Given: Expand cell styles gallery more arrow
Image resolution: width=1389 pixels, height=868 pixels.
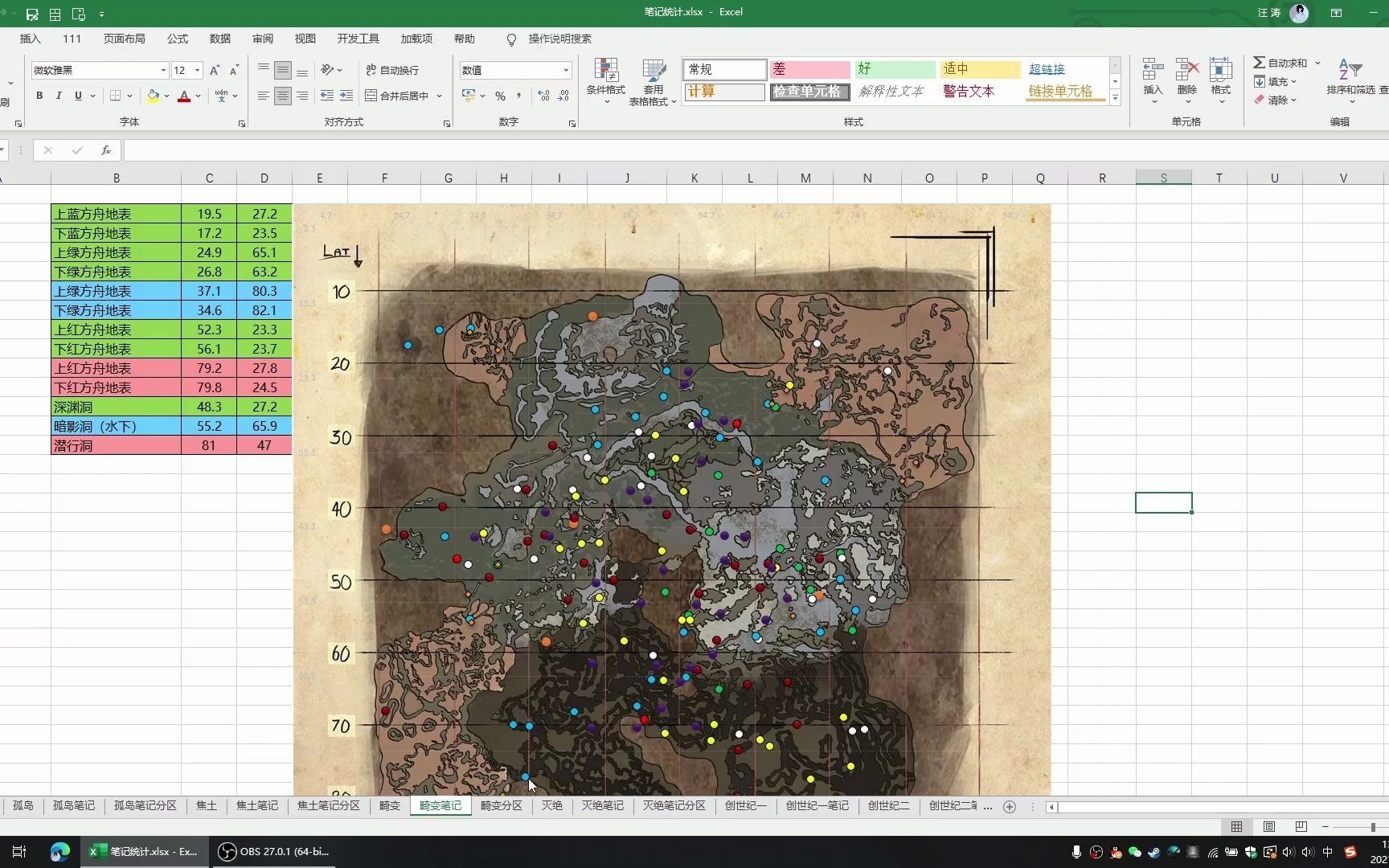Looking at the screenshot, I should [x=1115, y=98].
